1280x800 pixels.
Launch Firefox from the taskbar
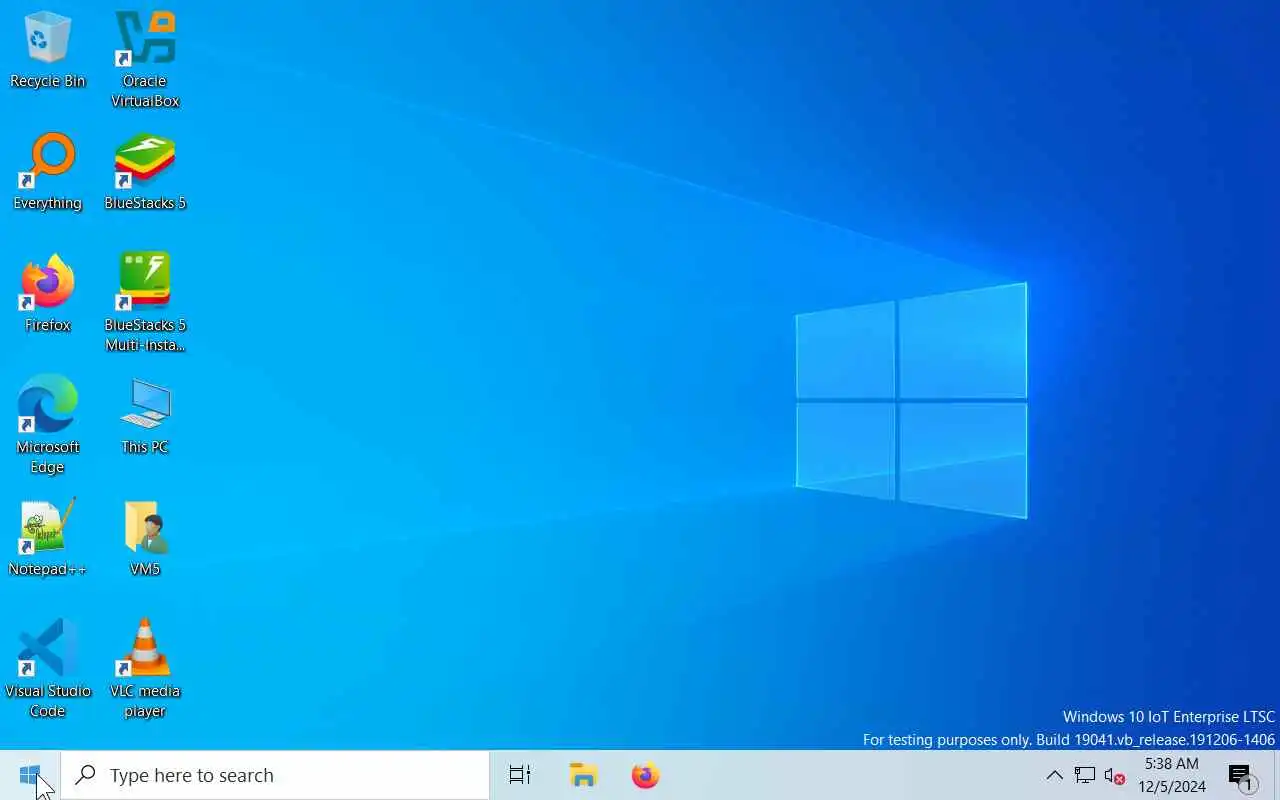coord(646,775)
